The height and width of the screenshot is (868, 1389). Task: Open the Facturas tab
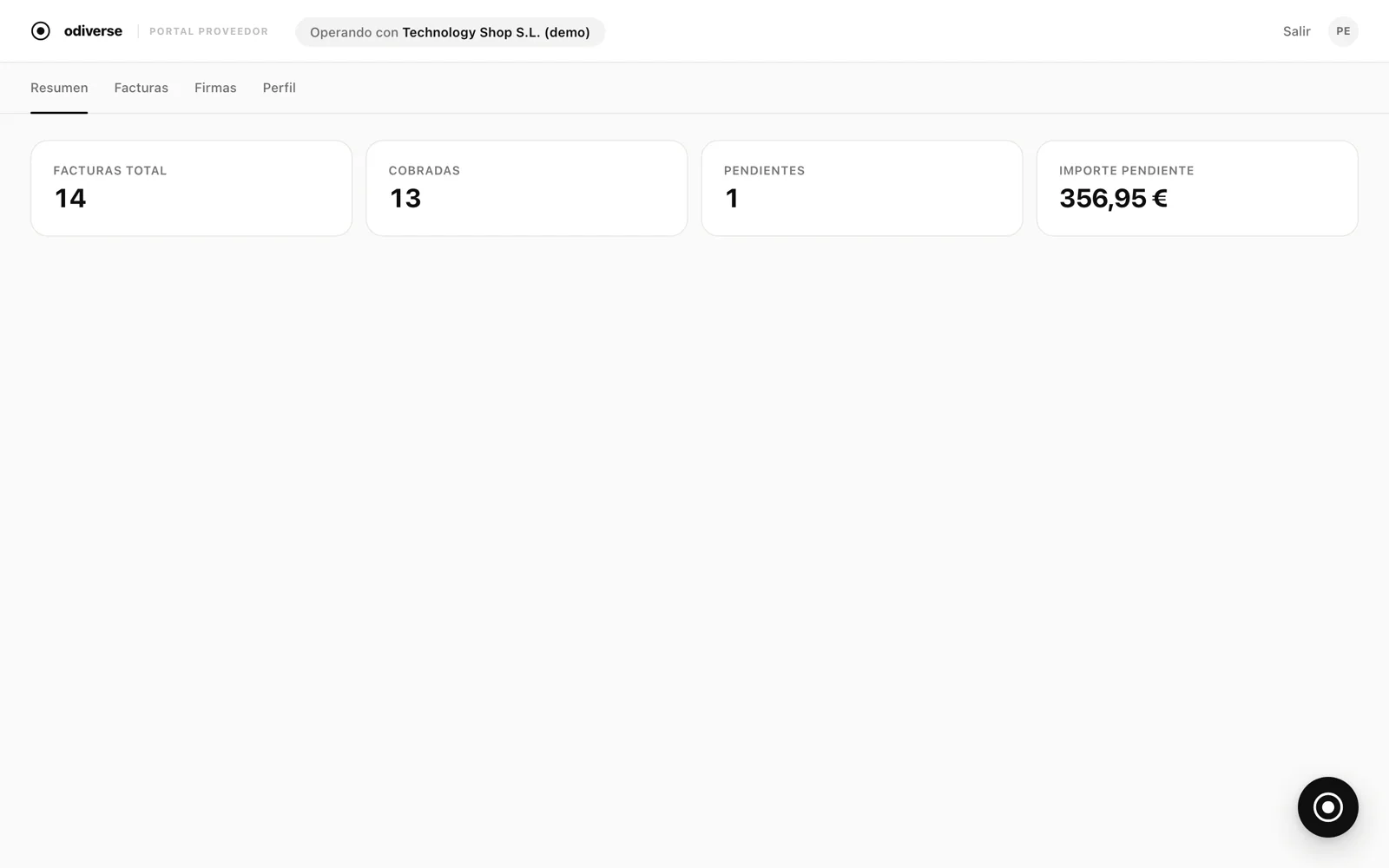(x=141, y=88)
